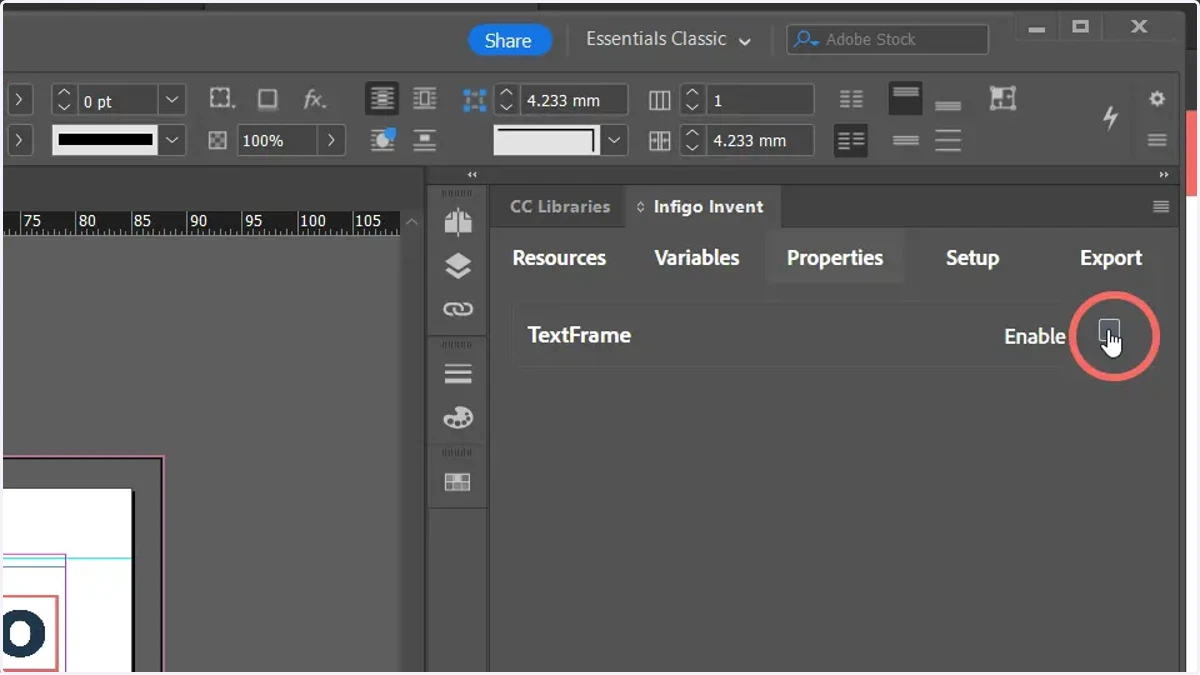Viewport: 1200px width, 675px height.
Task: Open the Infigo Invent panel menu
Action: coord(1161,207)
